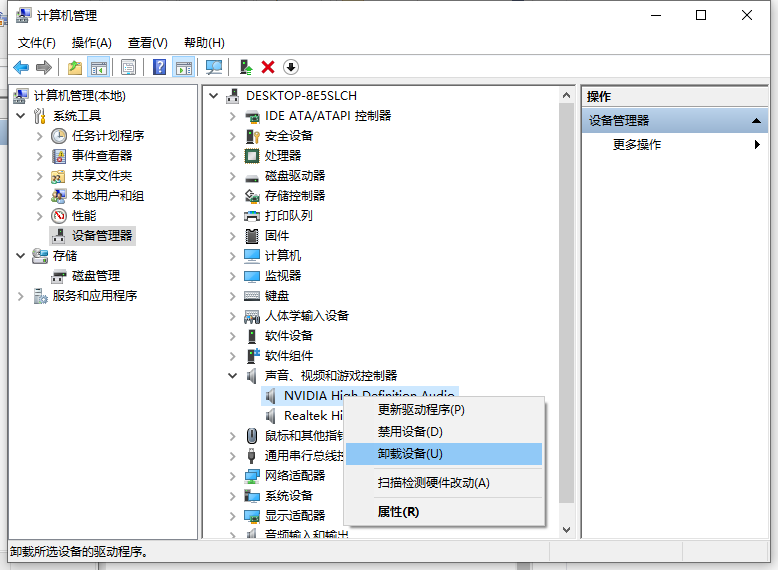Click the device tree scrollbar up arrow

click(x=566, y=95)
